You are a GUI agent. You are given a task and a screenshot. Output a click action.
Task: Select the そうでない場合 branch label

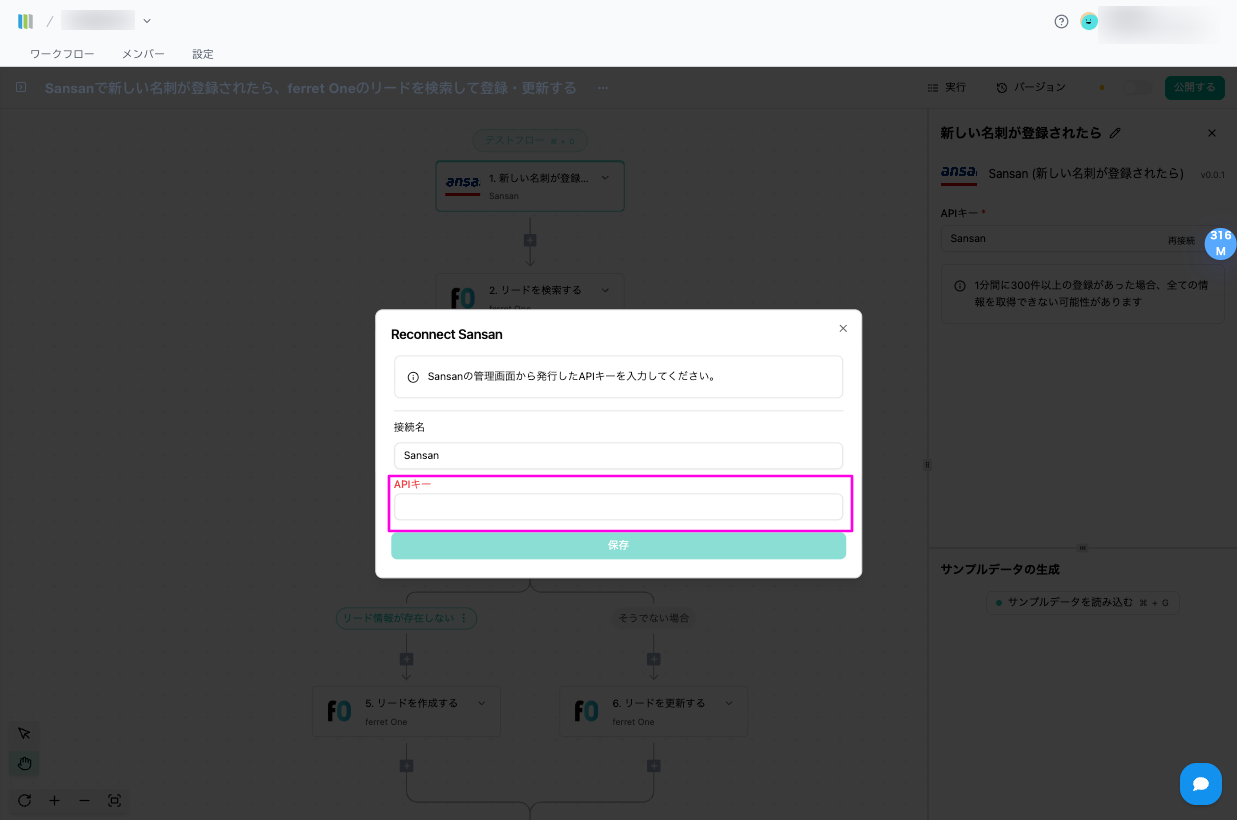tap(654, 618)
